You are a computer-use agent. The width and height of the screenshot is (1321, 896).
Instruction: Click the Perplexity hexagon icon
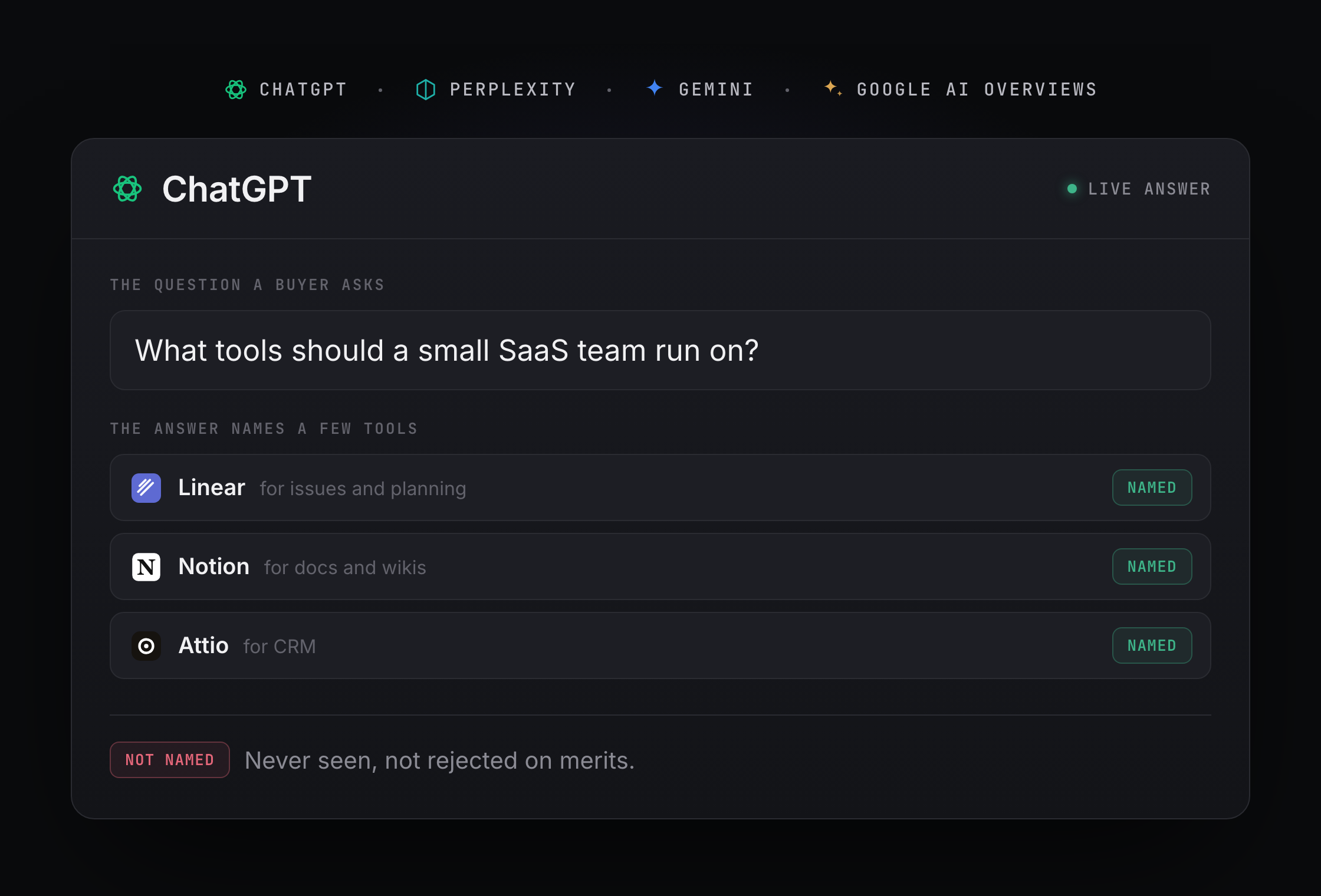point(426,90)
